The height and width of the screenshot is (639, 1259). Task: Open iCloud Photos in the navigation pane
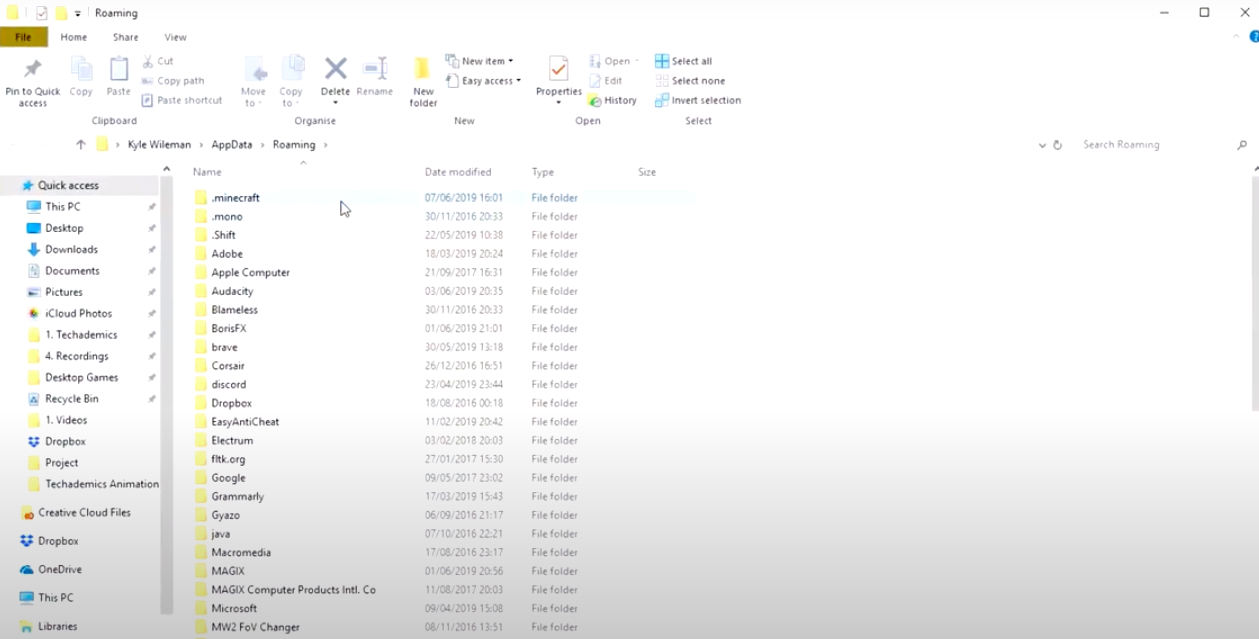[x=78, y=313]
